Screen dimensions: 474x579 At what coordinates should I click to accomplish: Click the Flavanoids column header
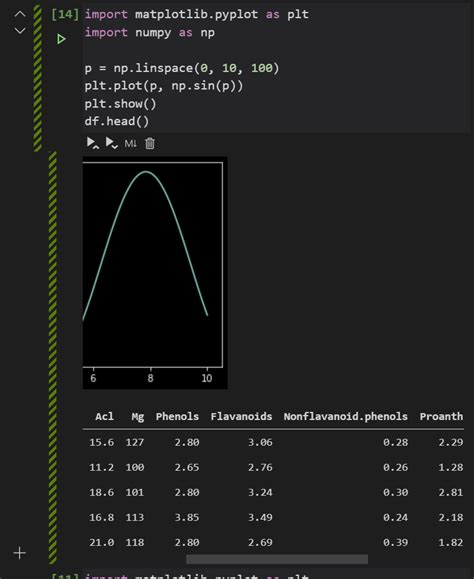click(x=241, y=417)
